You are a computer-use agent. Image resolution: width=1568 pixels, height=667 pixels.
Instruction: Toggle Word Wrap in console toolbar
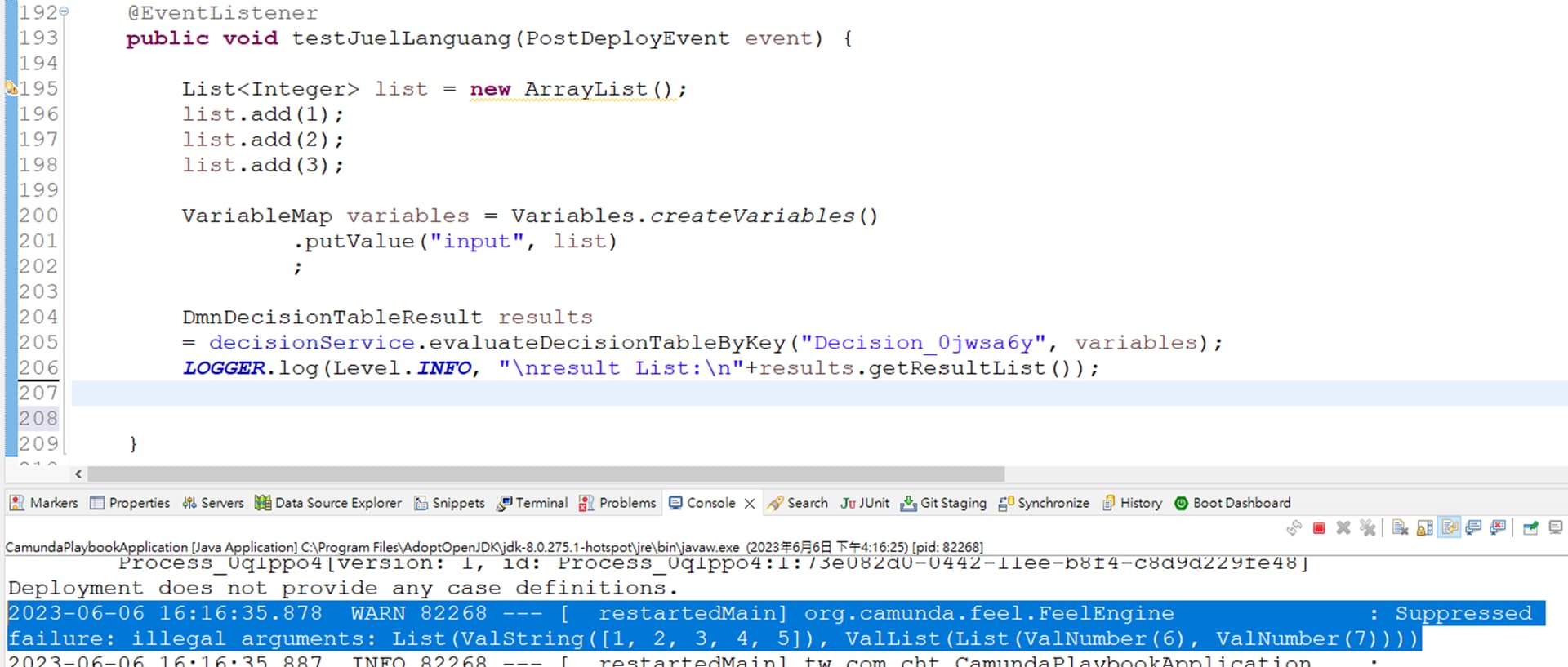1450,528
